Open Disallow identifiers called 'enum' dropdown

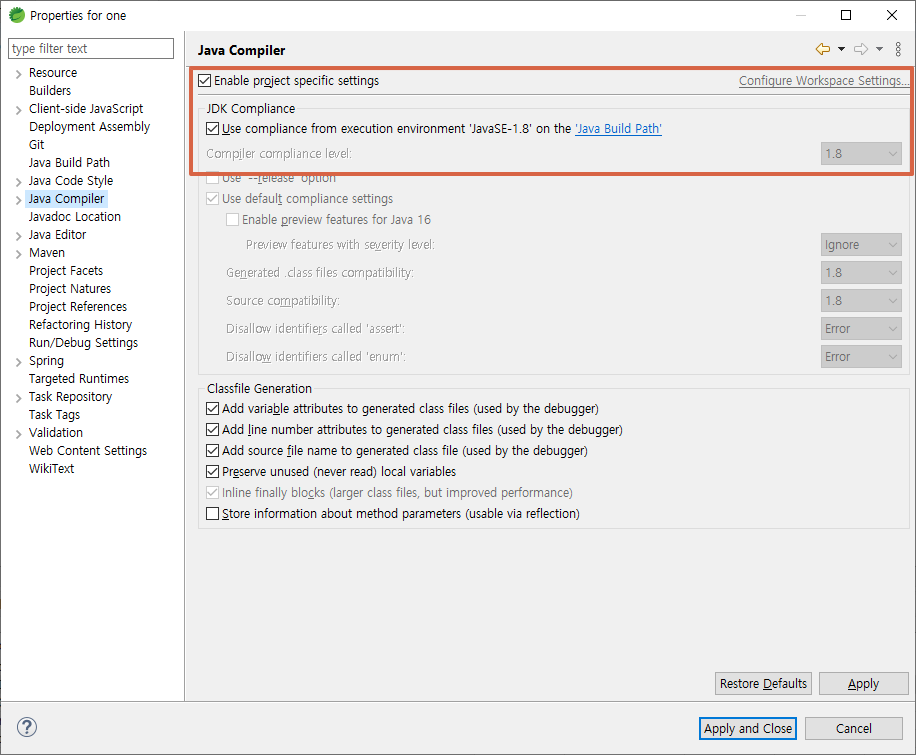tap(861, 357)
